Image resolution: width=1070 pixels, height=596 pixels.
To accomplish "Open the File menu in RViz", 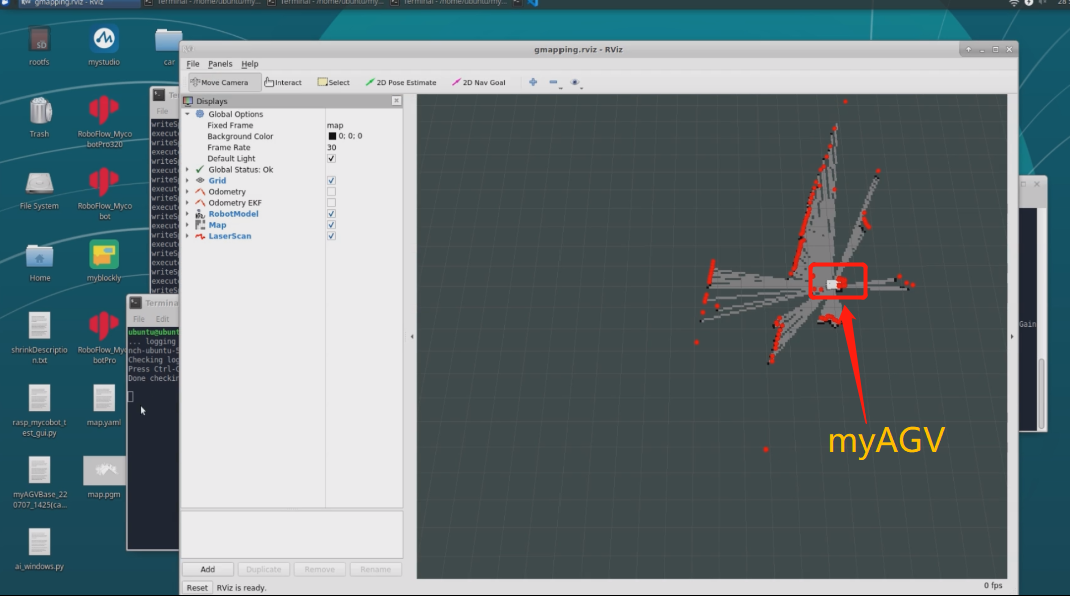I will (192, 63).
